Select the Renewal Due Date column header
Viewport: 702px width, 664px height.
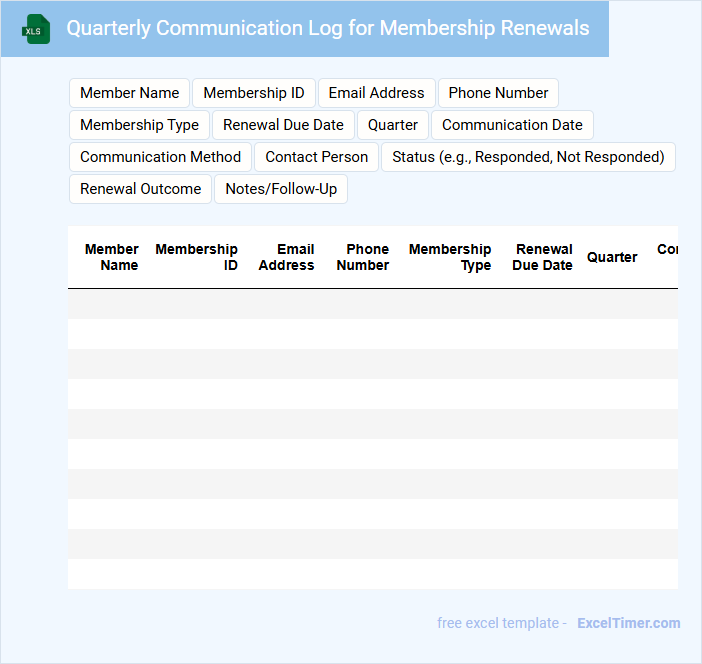click(543, 257)
